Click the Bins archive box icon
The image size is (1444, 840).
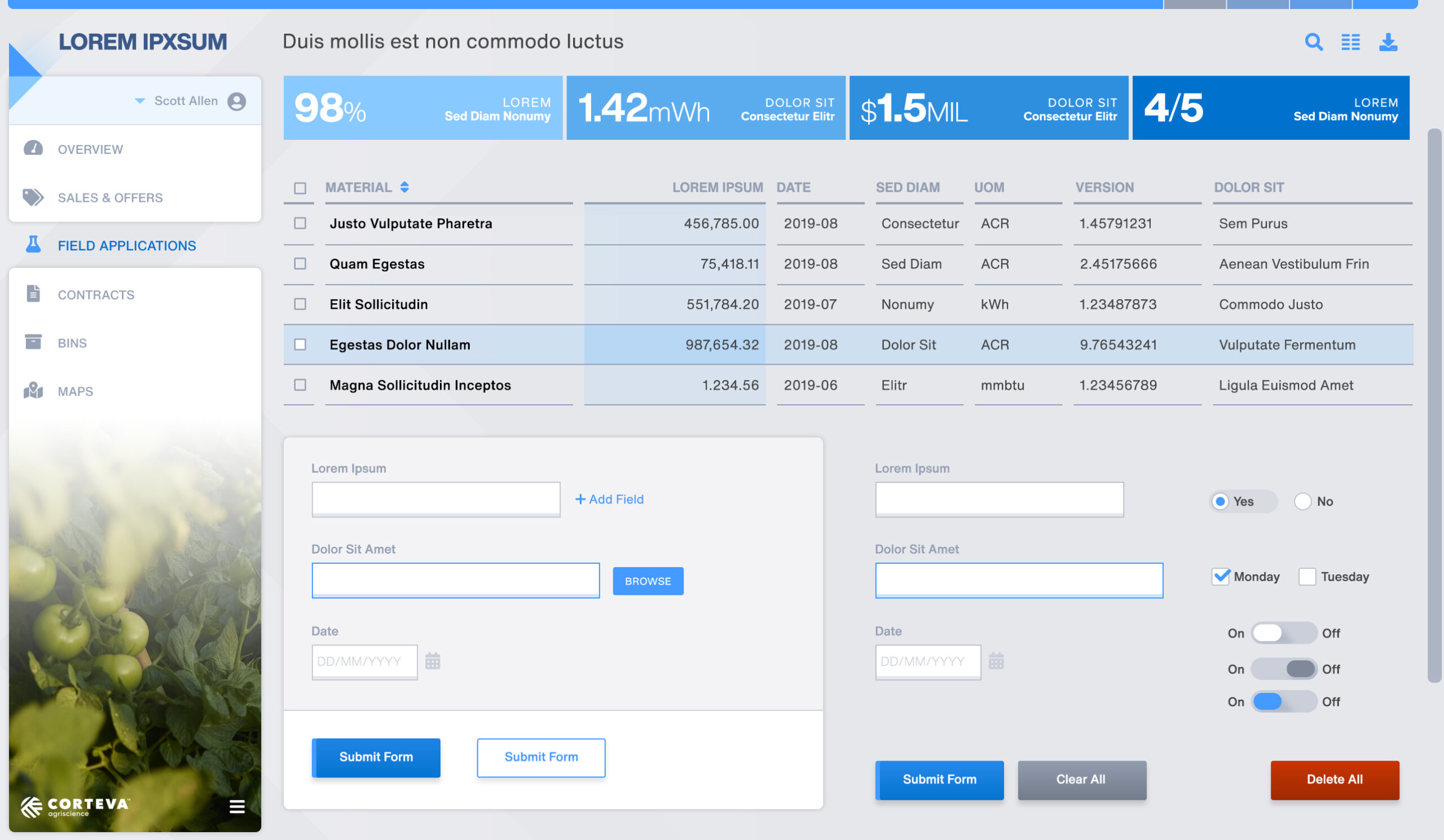(x=33, y=342)
